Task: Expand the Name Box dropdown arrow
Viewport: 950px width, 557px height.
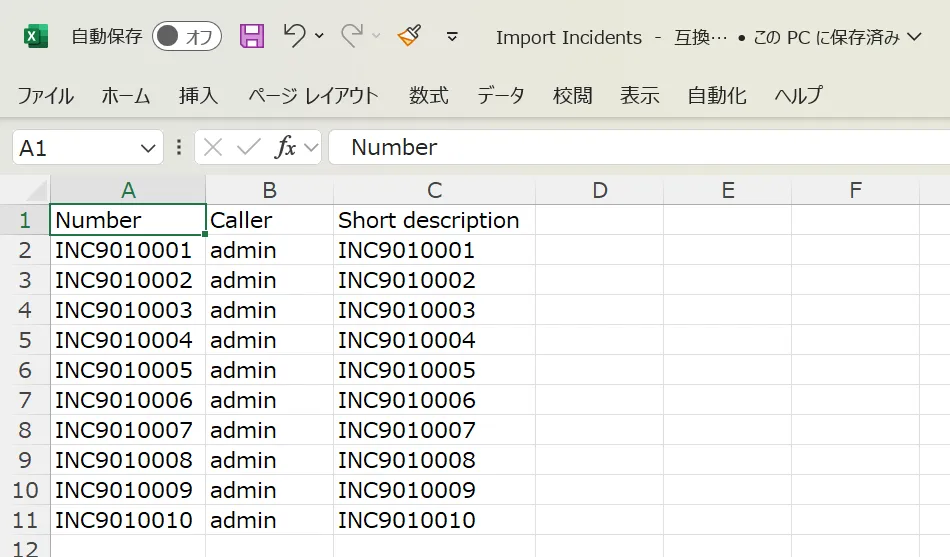Action: coord(148,148)
